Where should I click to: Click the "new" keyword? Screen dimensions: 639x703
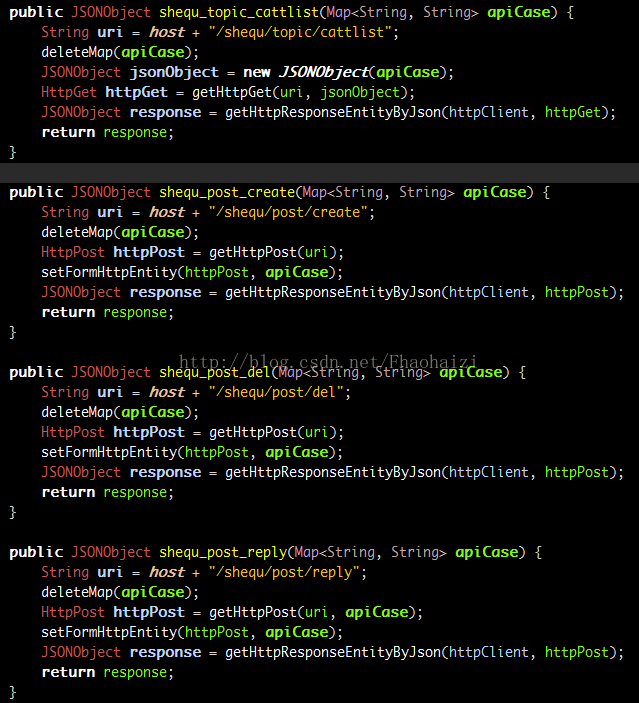coord(256,72)
